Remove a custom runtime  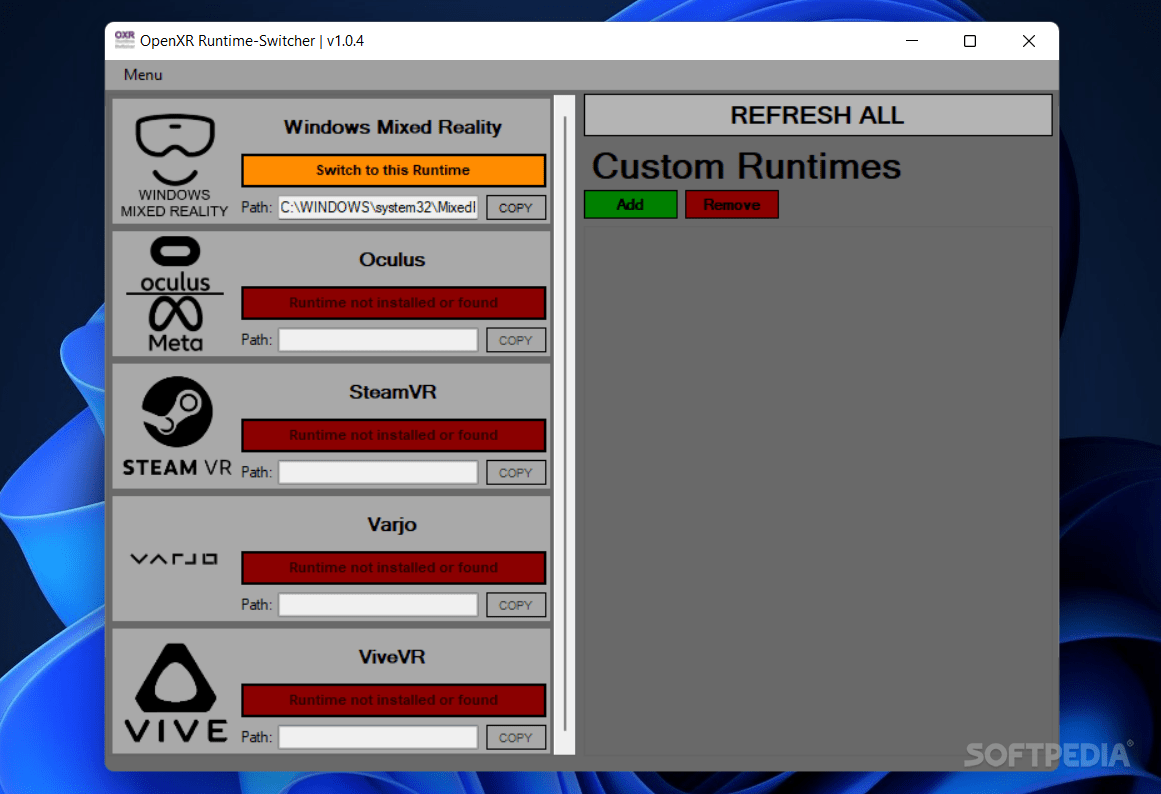[x=732, y=204]
